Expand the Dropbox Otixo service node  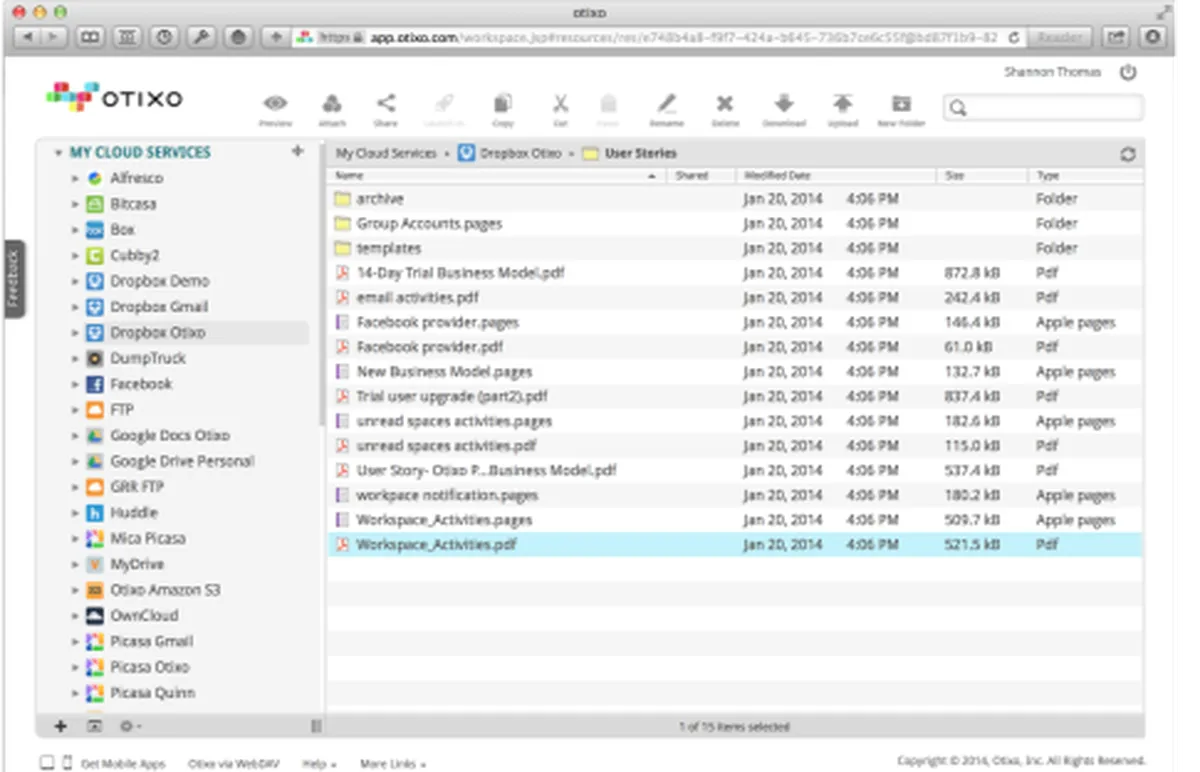click(75, 333)
